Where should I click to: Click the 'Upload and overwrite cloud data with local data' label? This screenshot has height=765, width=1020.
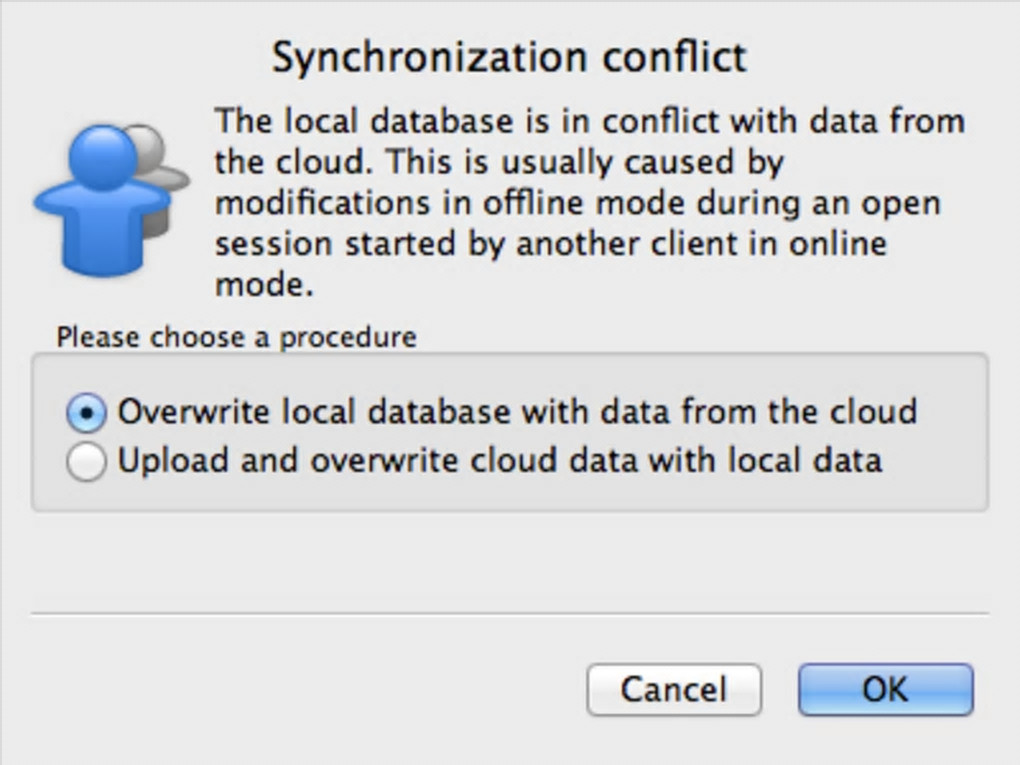499,461
